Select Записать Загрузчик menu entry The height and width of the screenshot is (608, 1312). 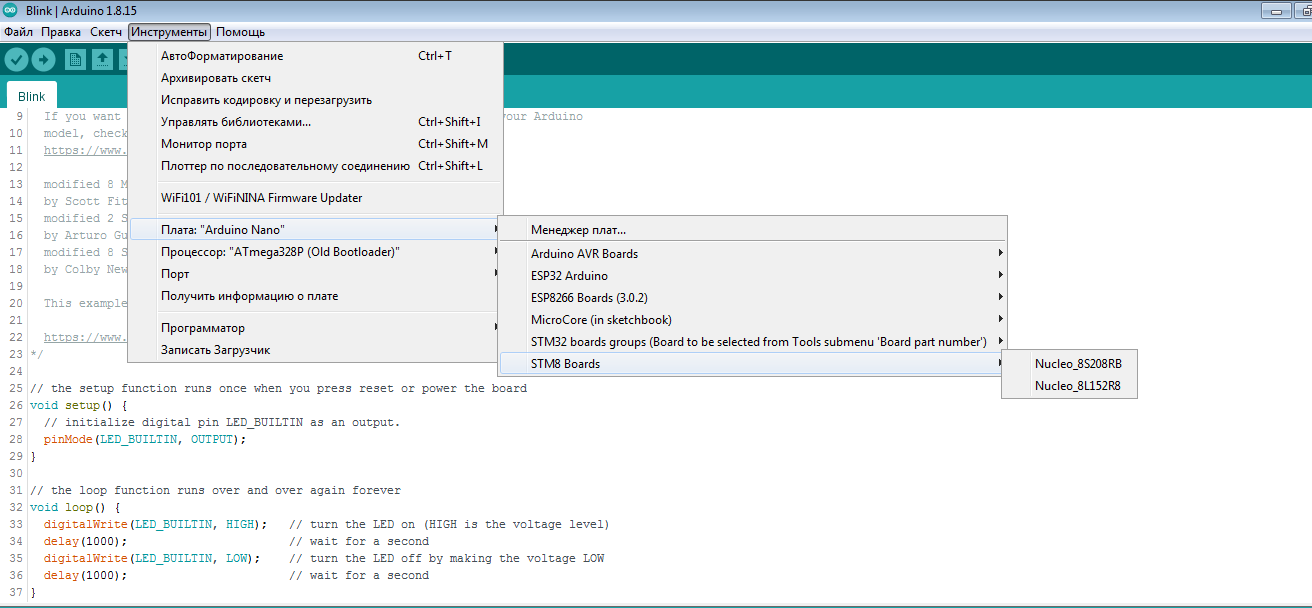[215, 350]
